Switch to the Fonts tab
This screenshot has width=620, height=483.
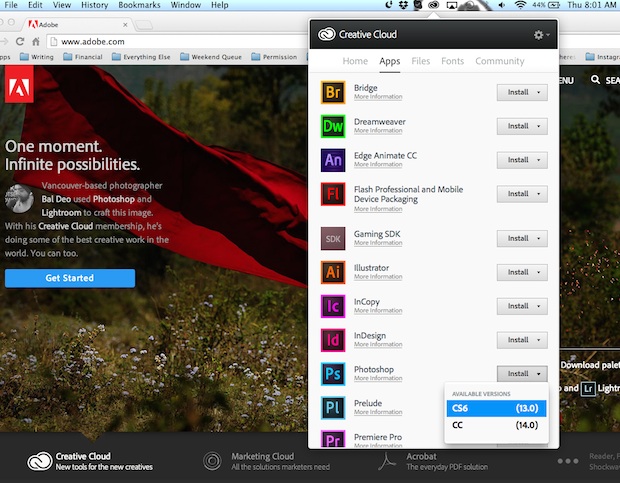point(452,61)
